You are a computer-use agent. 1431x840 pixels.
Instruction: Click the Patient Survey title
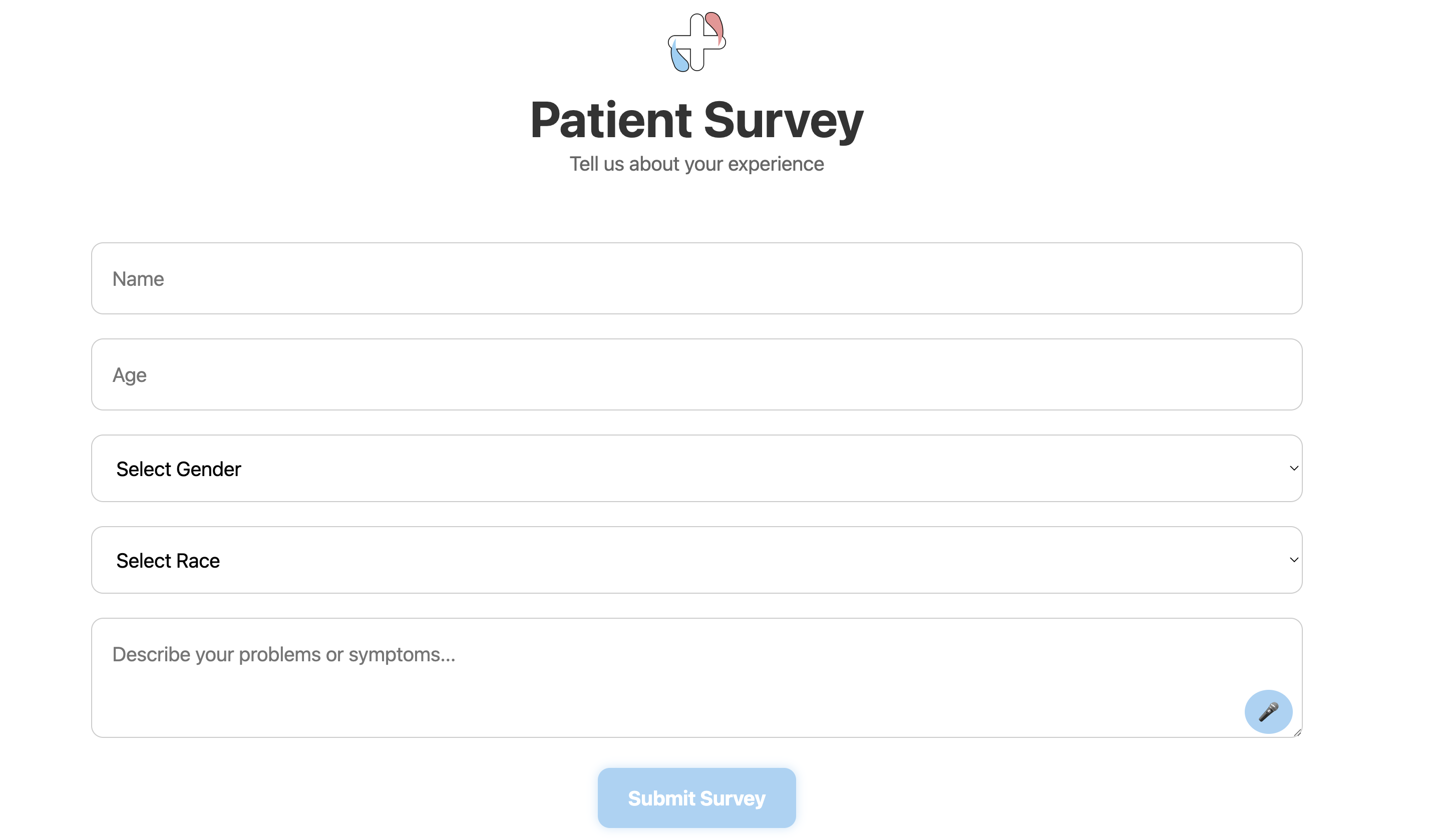696,119
